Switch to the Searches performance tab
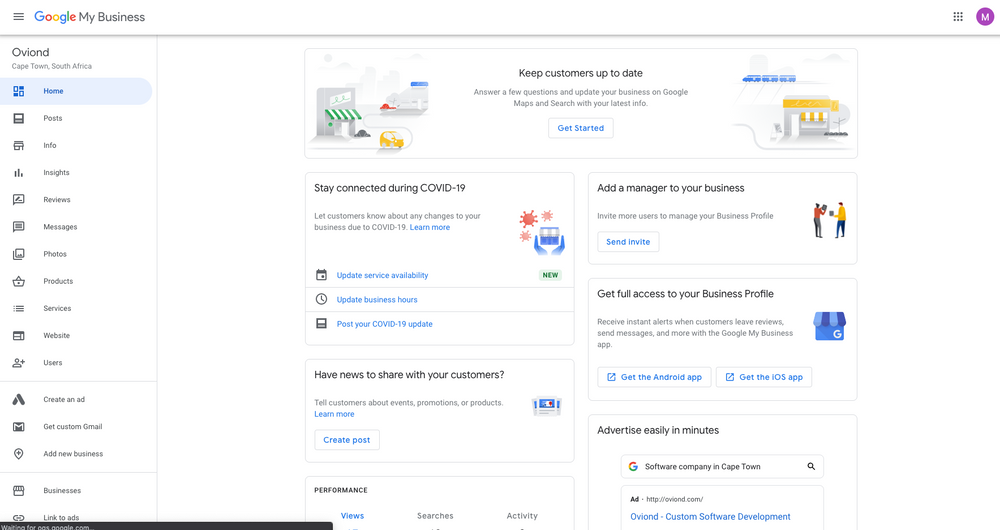The height and width of the screenshot is (530, 1000). coord(435,516)
